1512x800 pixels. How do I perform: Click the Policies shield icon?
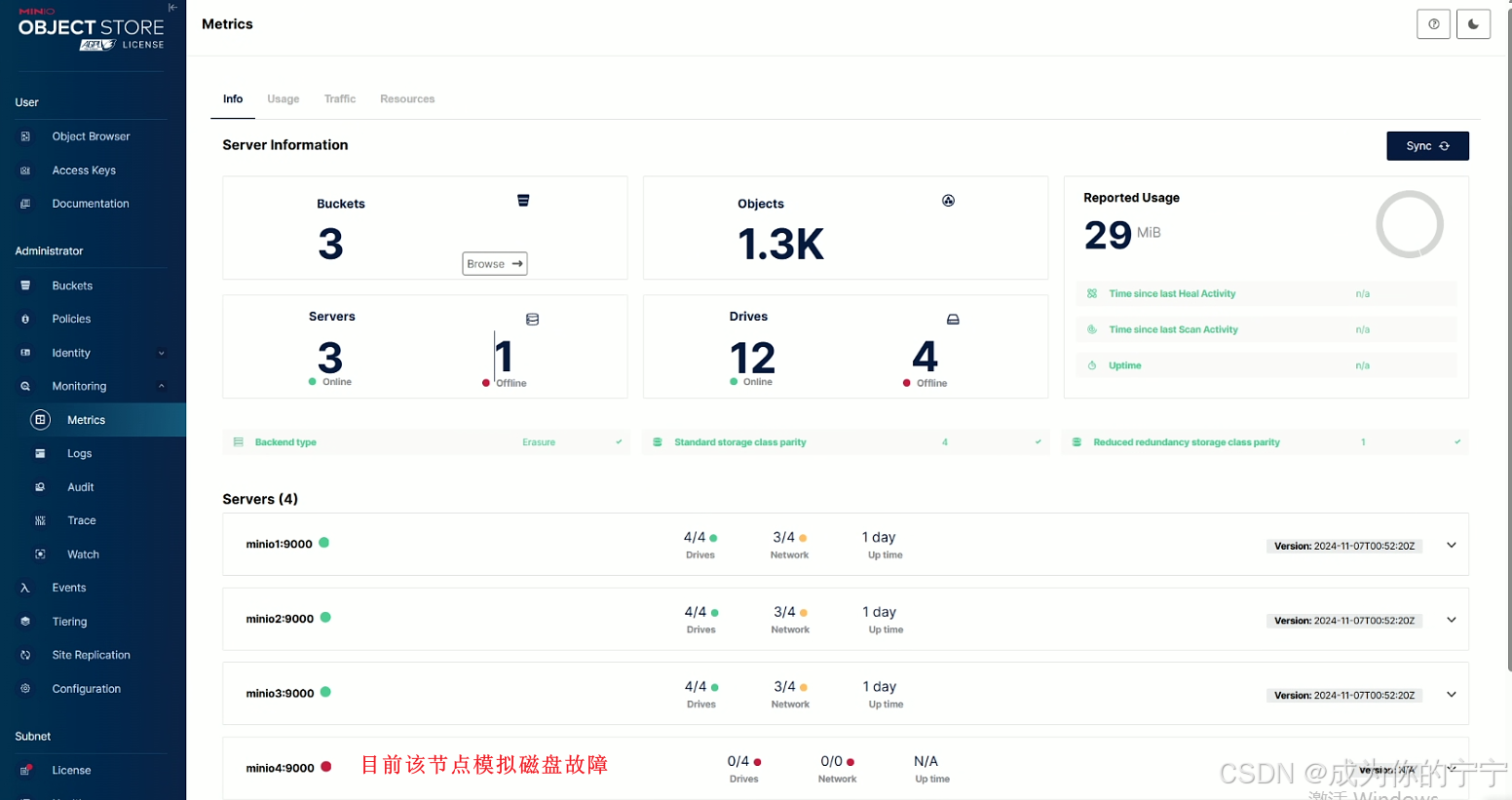25,319
